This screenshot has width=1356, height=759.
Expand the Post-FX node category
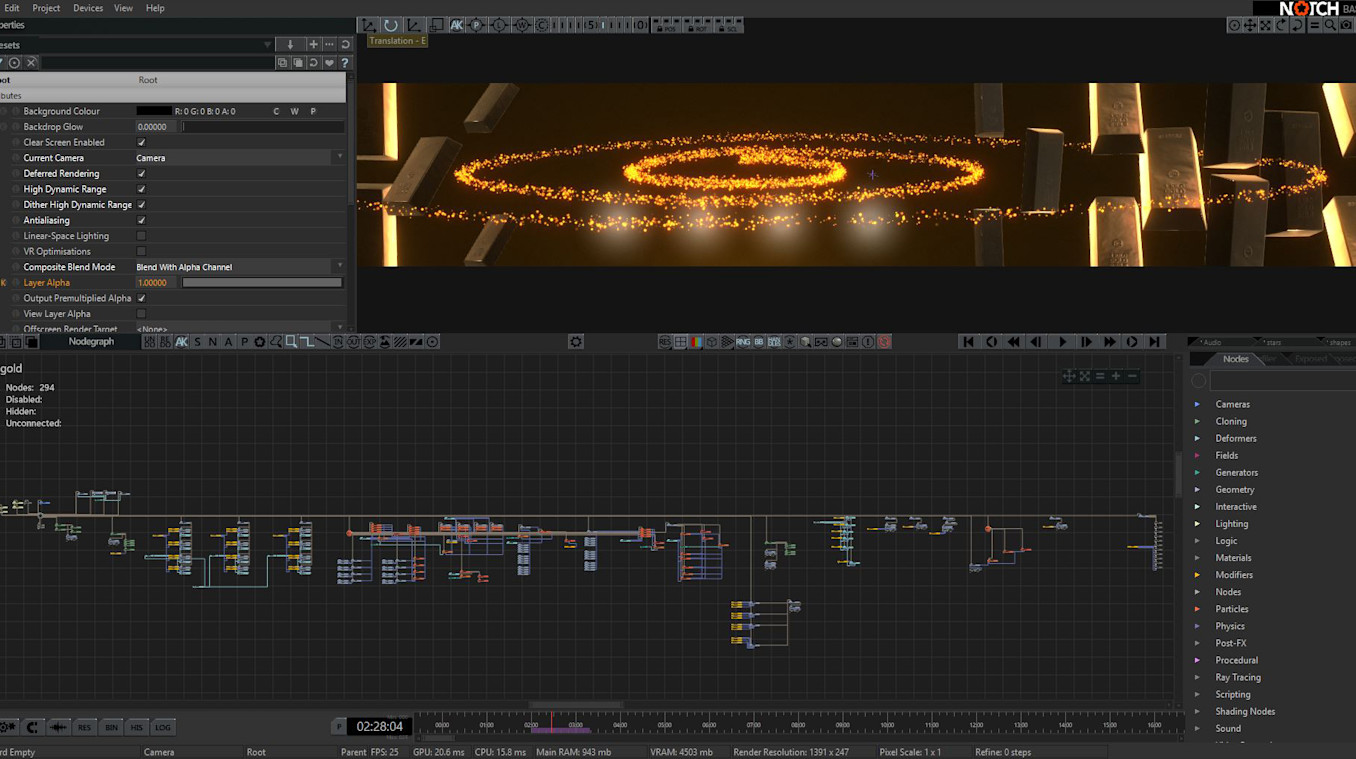tap(1197, 643)
